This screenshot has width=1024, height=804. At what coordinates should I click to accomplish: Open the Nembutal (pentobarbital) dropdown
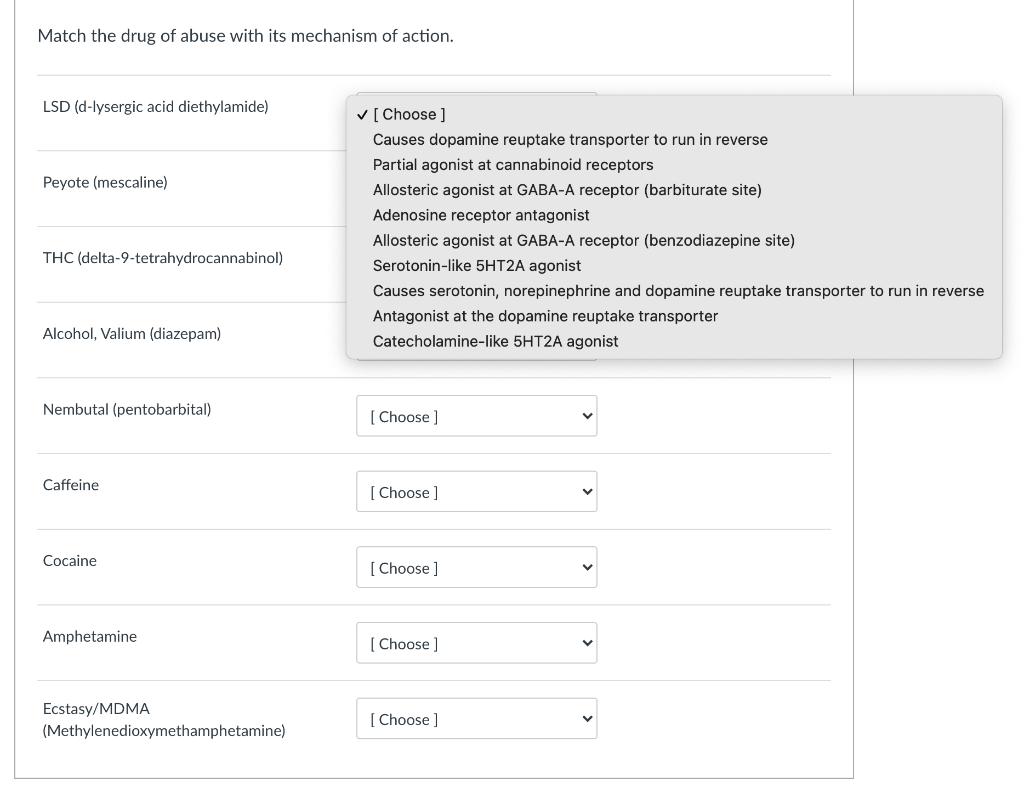pyautogui.click(x=476, y=416)
